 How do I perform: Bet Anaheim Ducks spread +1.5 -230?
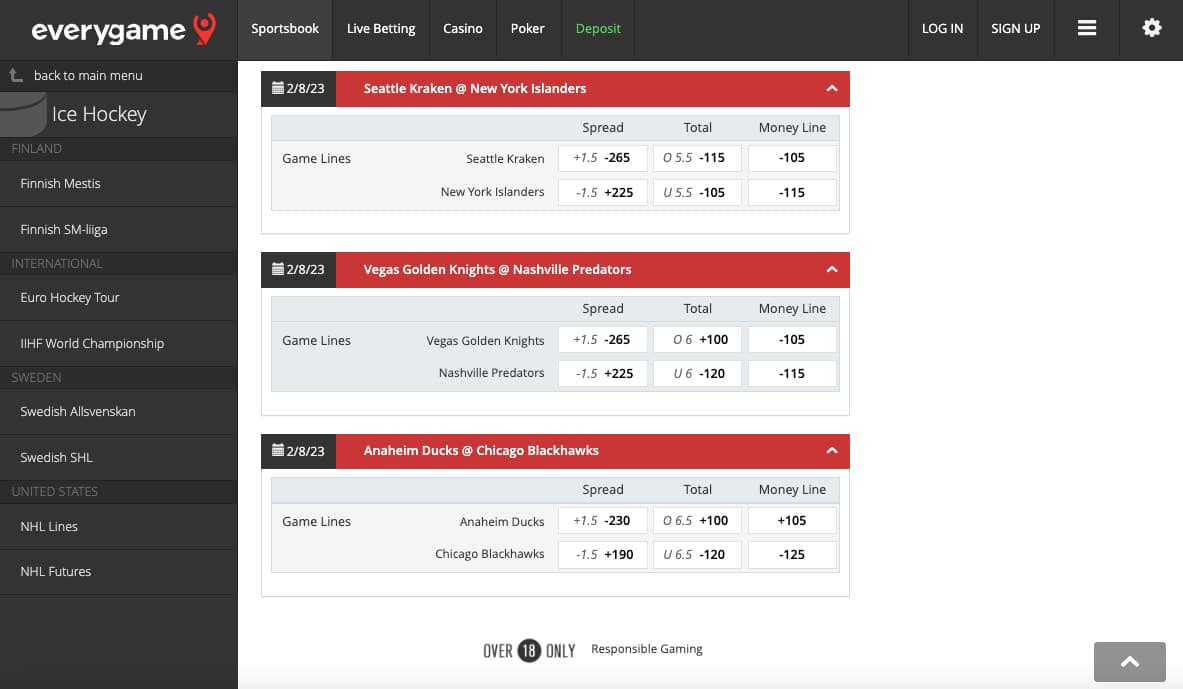coord(603,521)
